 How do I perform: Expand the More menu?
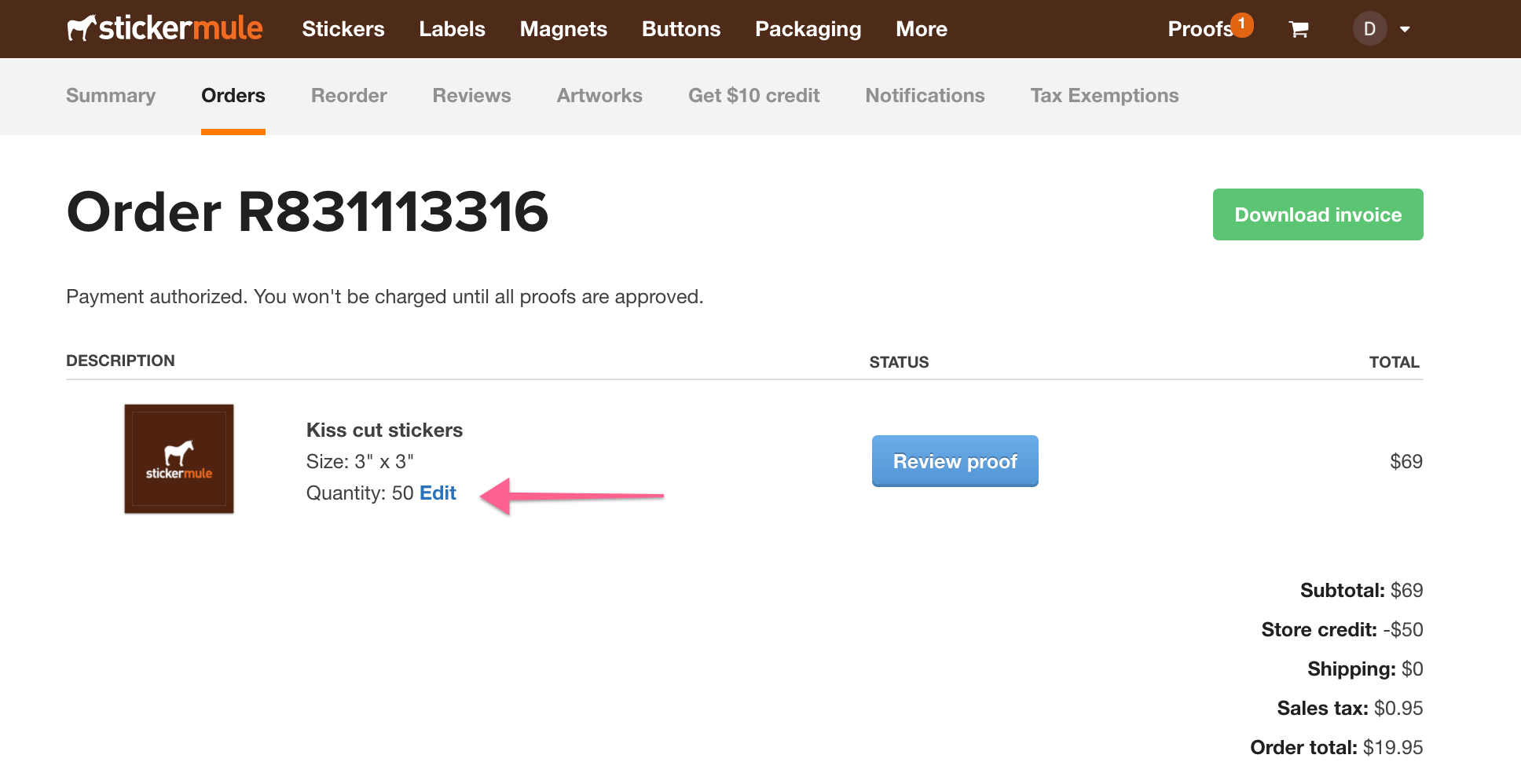(922, 29)
